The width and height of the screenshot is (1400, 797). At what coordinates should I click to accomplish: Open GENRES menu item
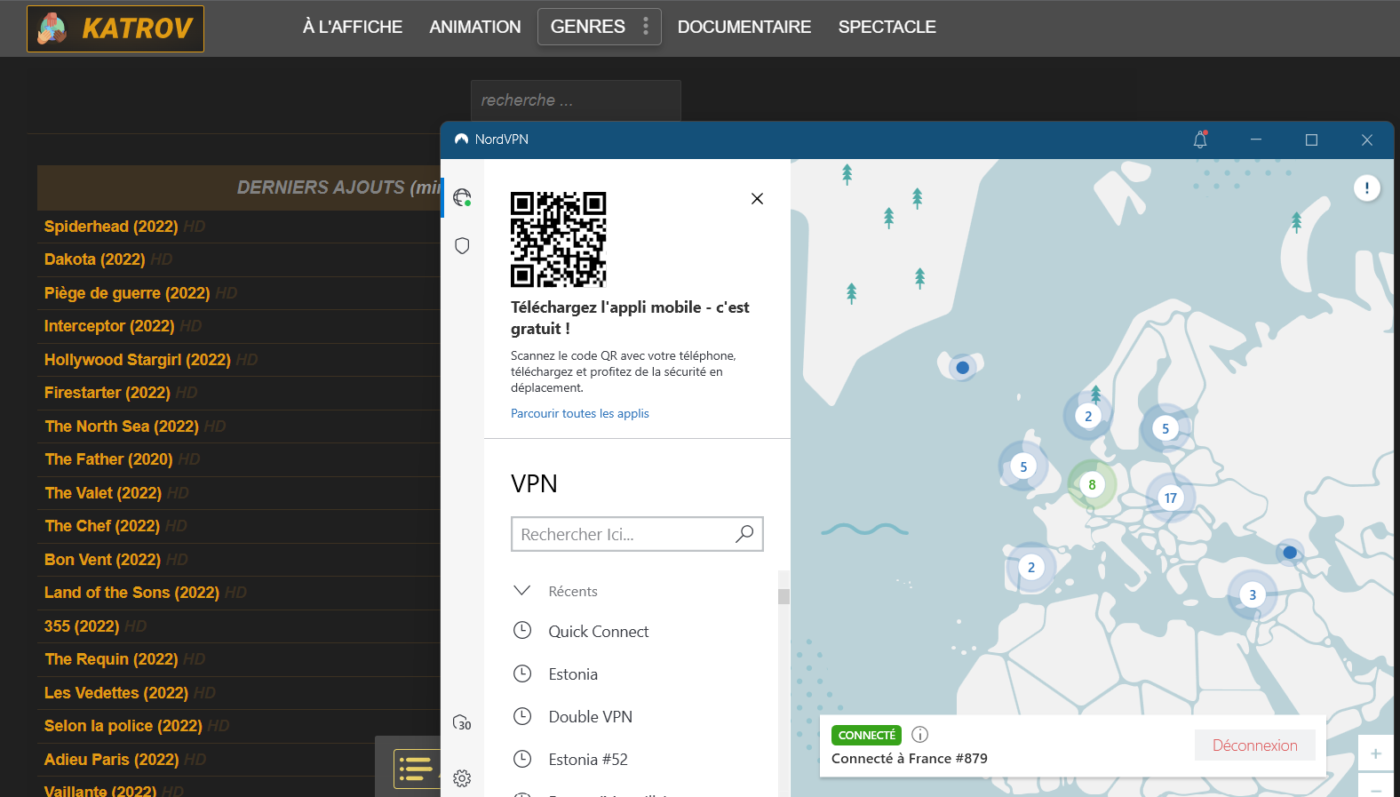588,27
